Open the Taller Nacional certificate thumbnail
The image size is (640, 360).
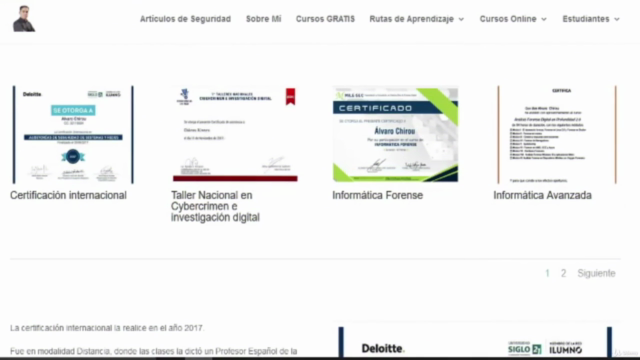tap(235, 134)
